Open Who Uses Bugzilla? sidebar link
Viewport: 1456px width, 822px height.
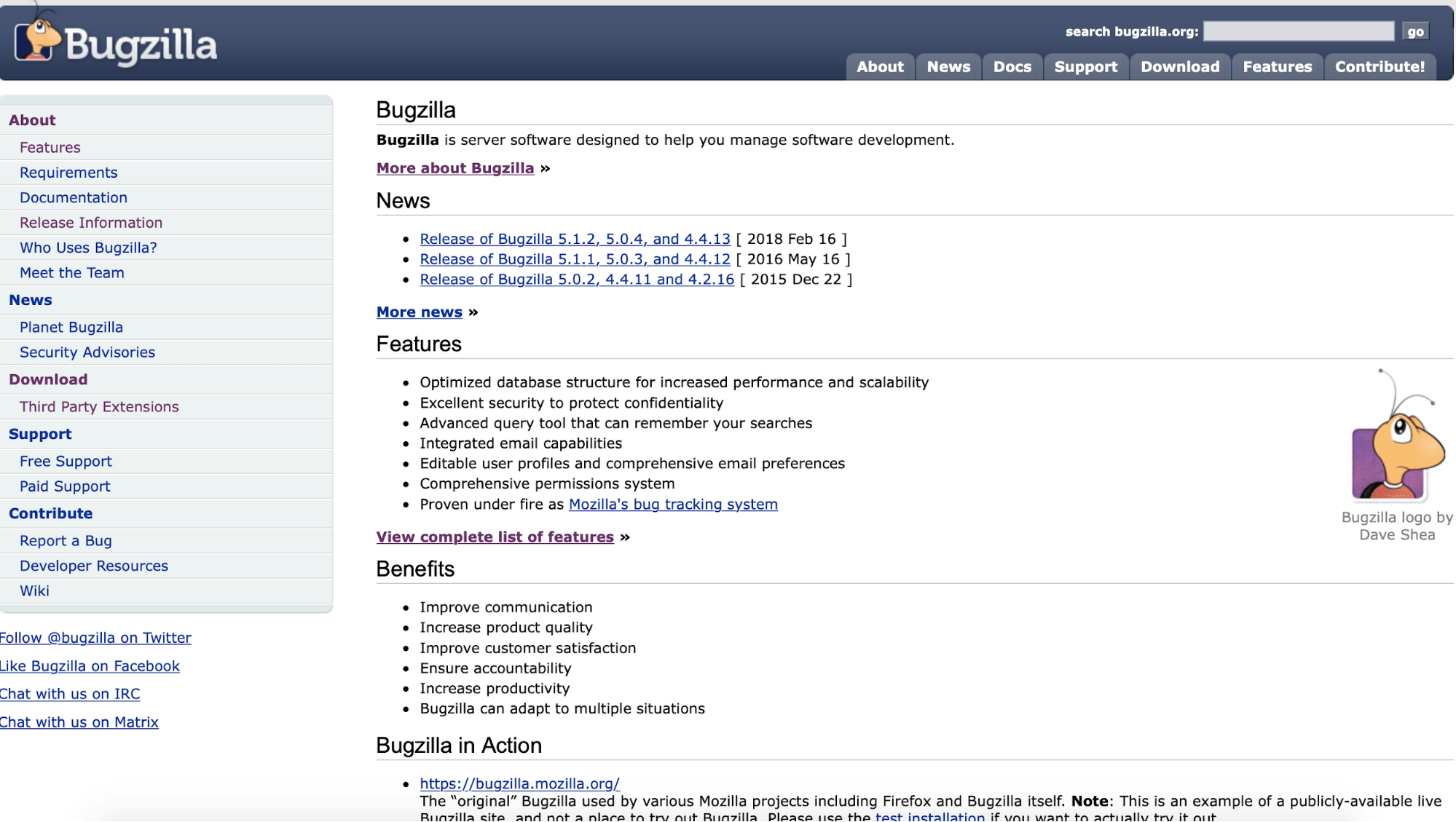click(88, 248)
